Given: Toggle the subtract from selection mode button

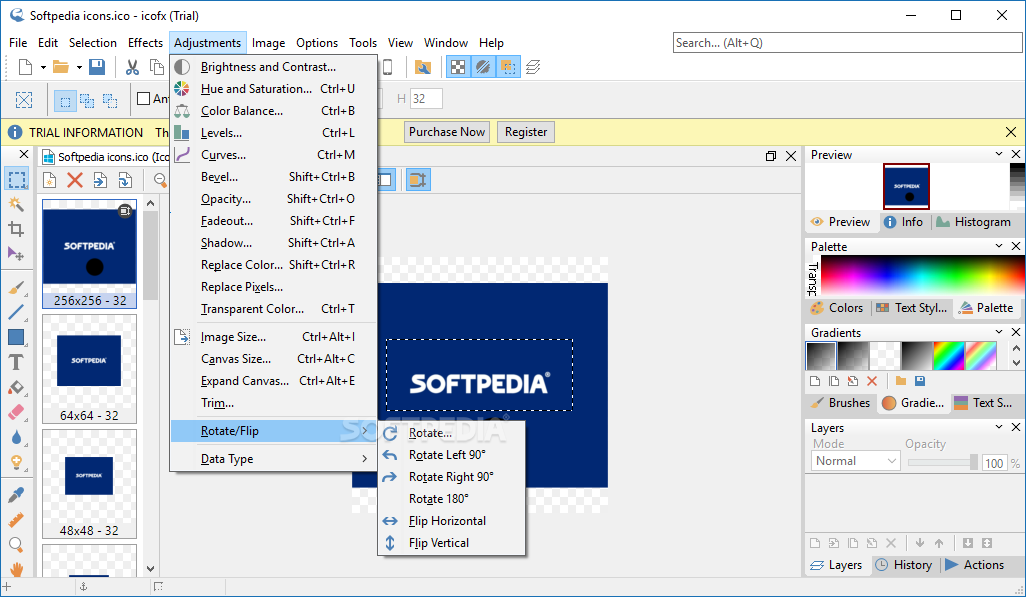Looking at the screenshot, I should pyautogui.click(x=110, y=100).
